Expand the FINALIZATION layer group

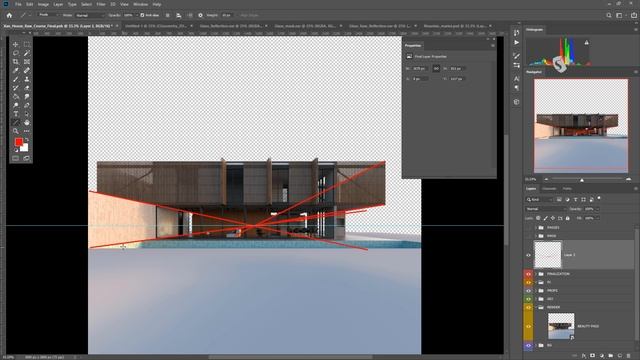click(536, 274)
